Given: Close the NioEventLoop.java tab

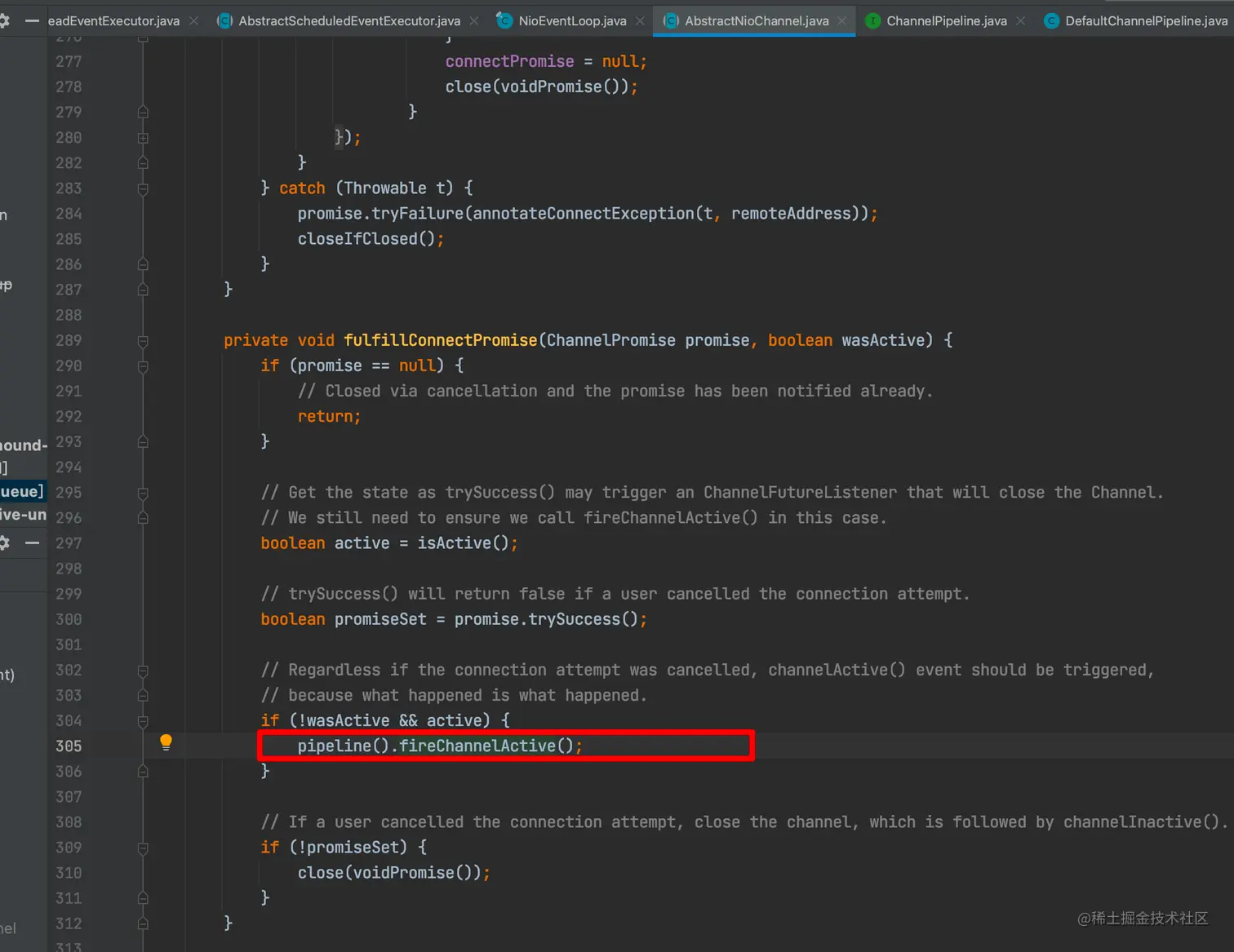Looking at the screenshot, I should click(640, 20).
